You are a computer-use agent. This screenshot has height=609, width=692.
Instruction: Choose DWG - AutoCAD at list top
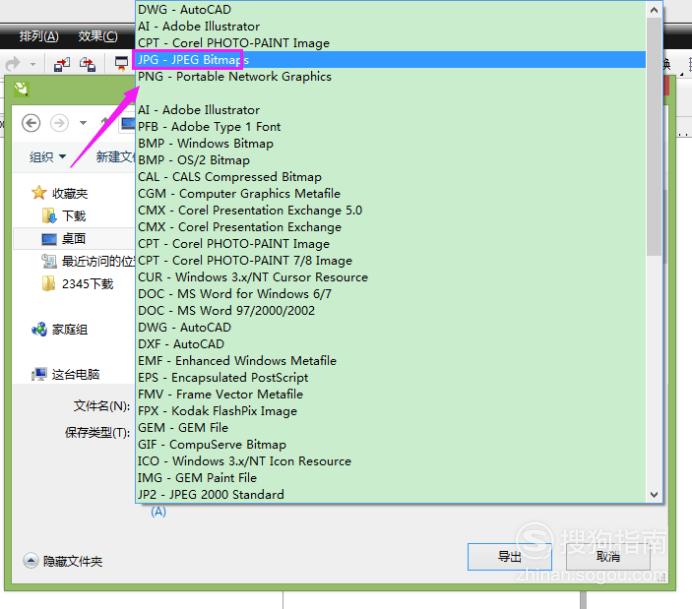391,10
